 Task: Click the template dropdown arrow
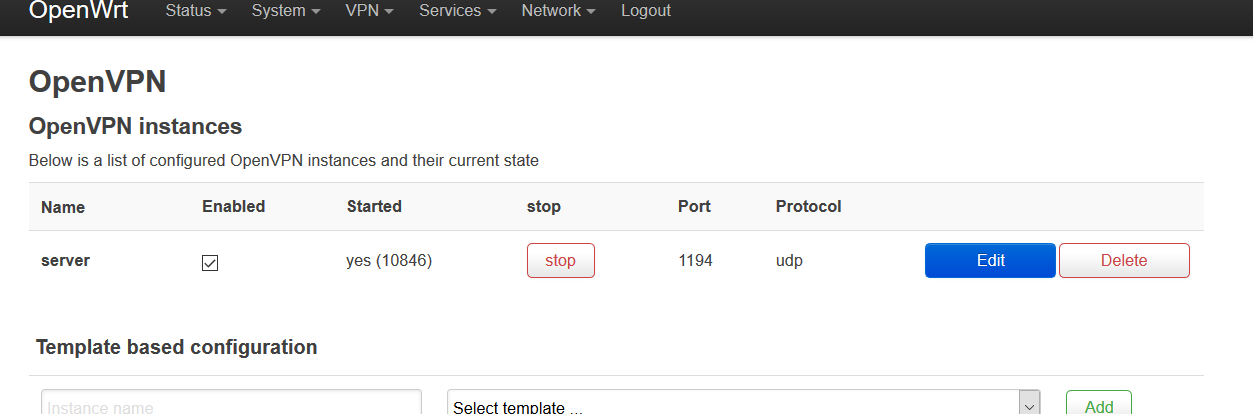(1029, 405)
